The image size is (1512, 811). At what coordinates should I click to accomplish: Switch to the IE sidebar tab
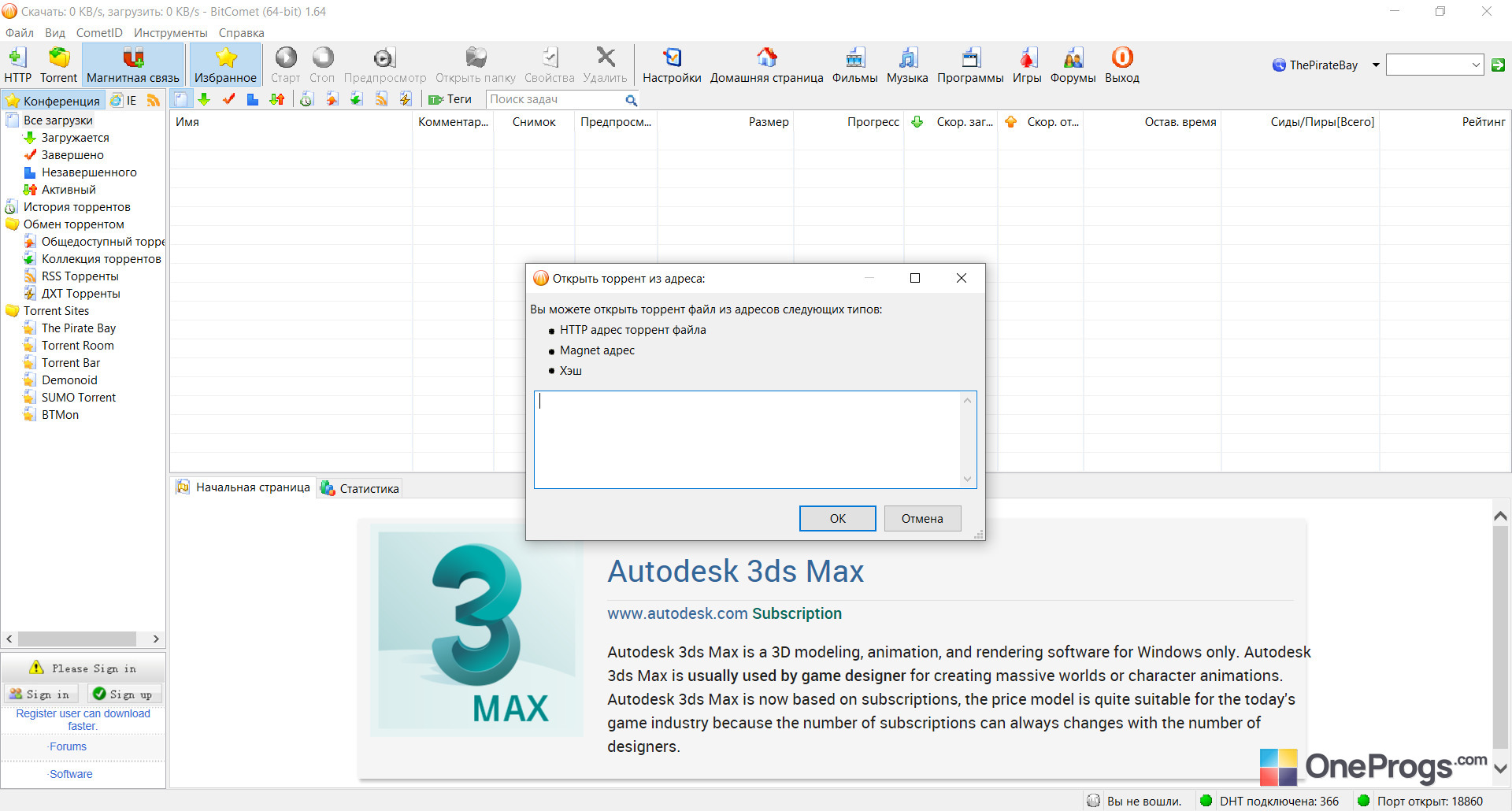click(x=124, y=100)
